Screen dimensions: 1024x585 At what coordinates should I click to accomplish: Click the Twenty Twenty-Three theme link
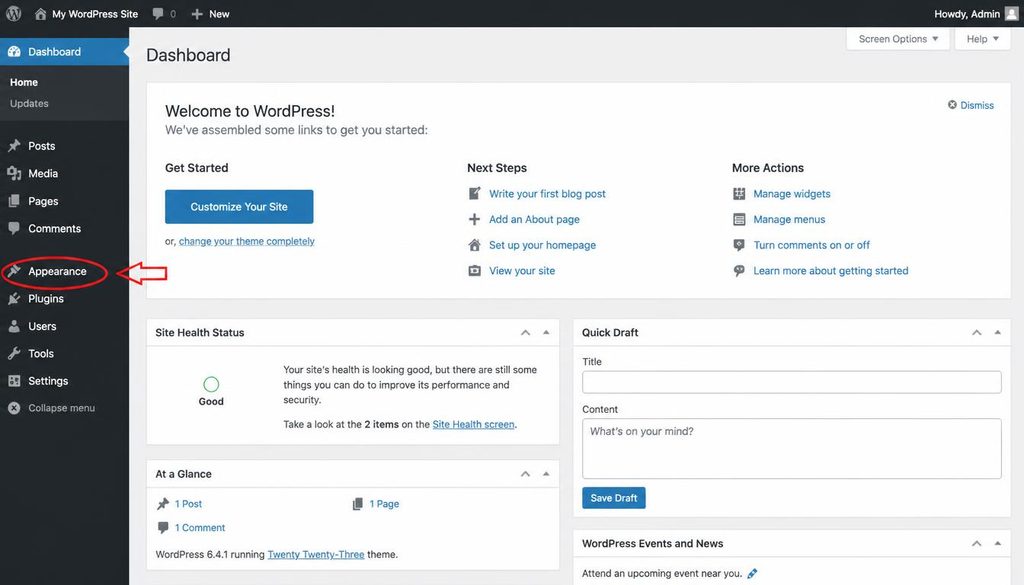click(316, 554)
